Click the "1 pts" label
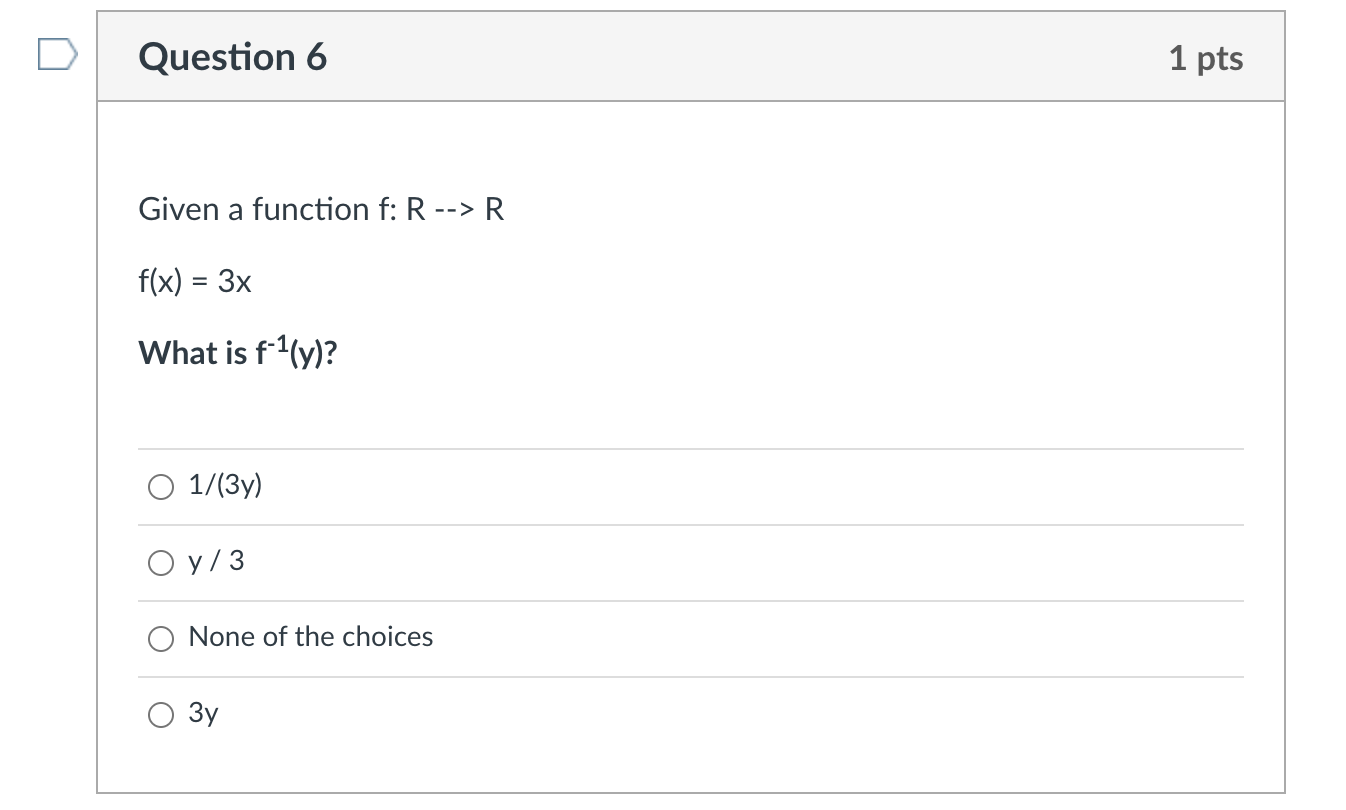Image resolution: width=1346 pixels, height=810 pixels. pyautogui.click(x=1207, y=58)
